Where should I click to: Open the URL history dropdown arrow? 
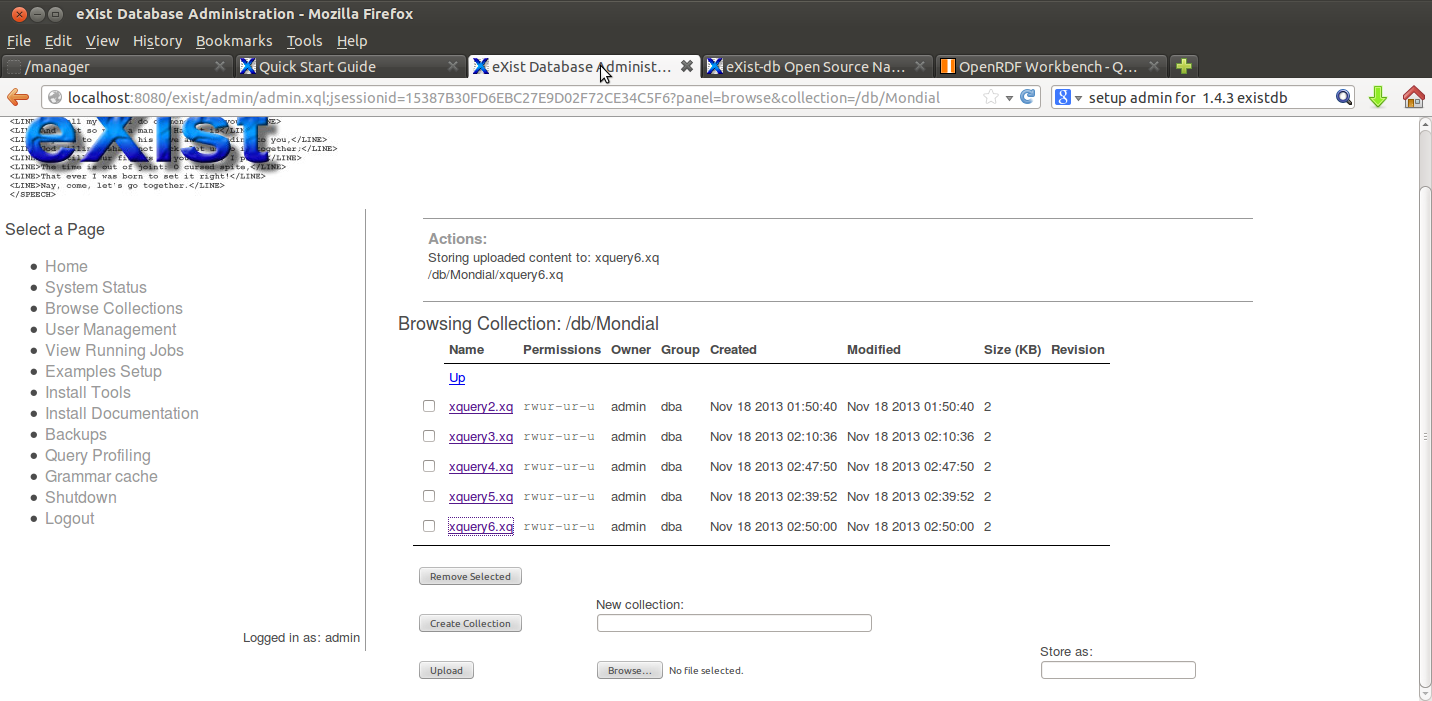coord(1009,97)
